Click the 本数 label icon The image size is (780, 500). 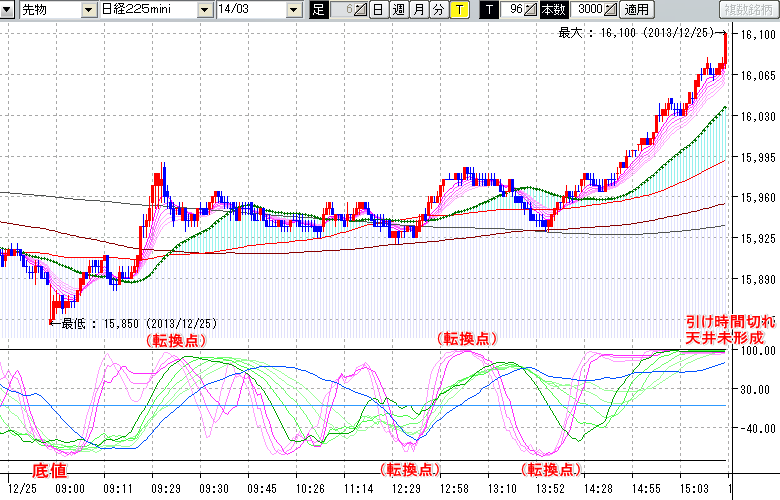552,10
